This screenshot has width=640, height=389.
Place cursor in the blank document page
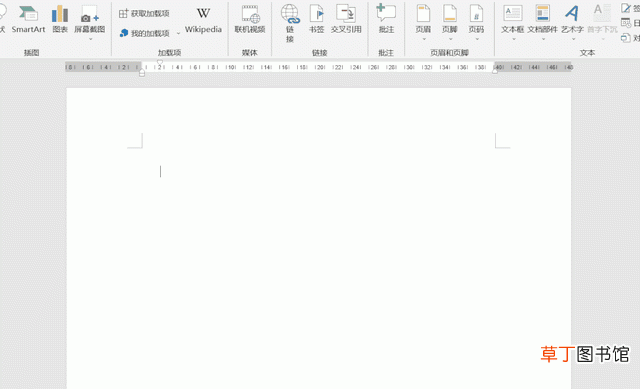319,238
